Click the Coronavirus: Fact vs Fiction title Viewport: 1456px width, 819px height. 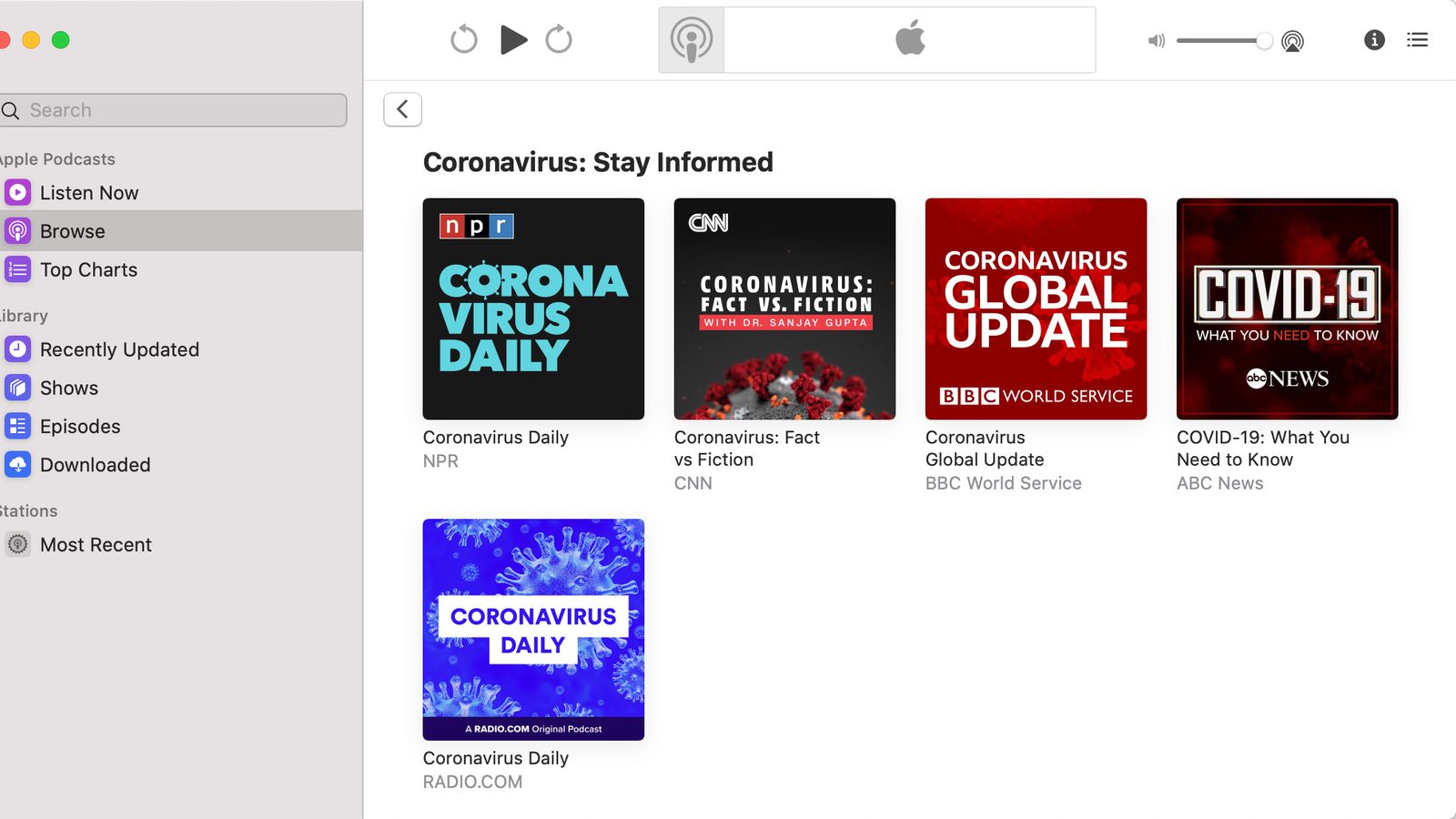pyautogui.click(x=747, y=449)
